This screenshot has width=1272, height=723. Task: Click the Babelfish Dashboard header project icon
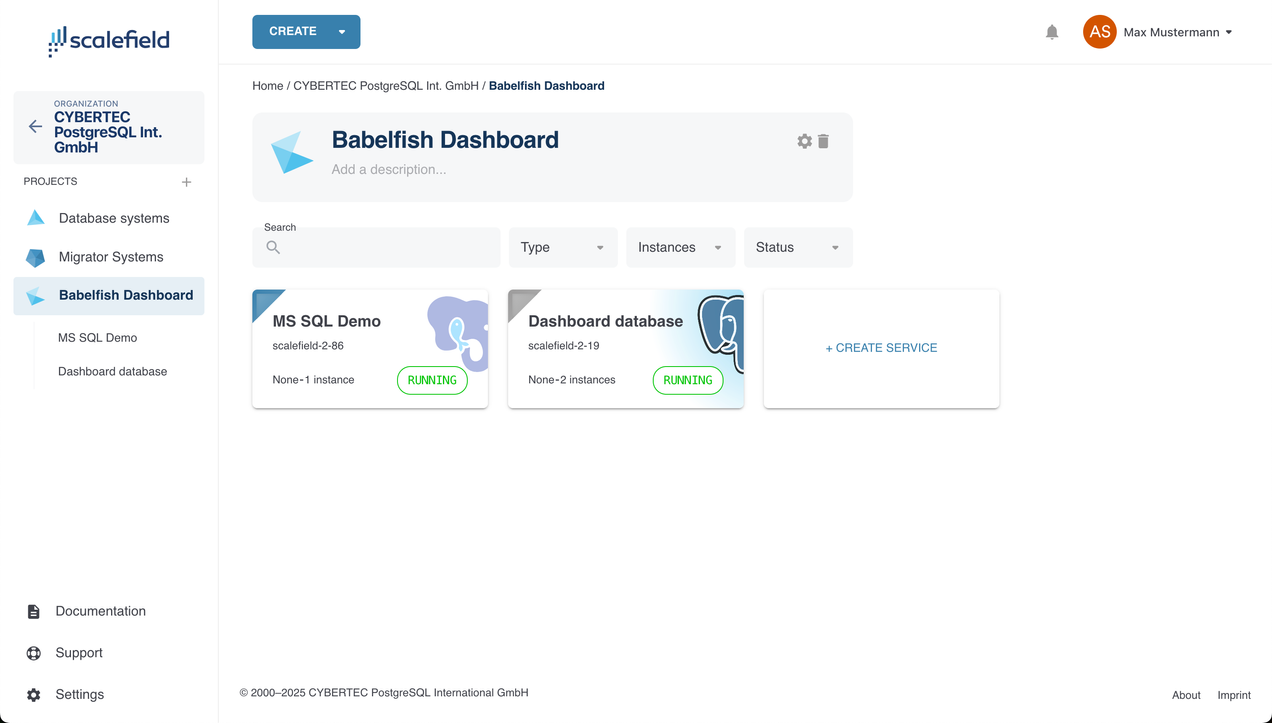tap(292, 152)
